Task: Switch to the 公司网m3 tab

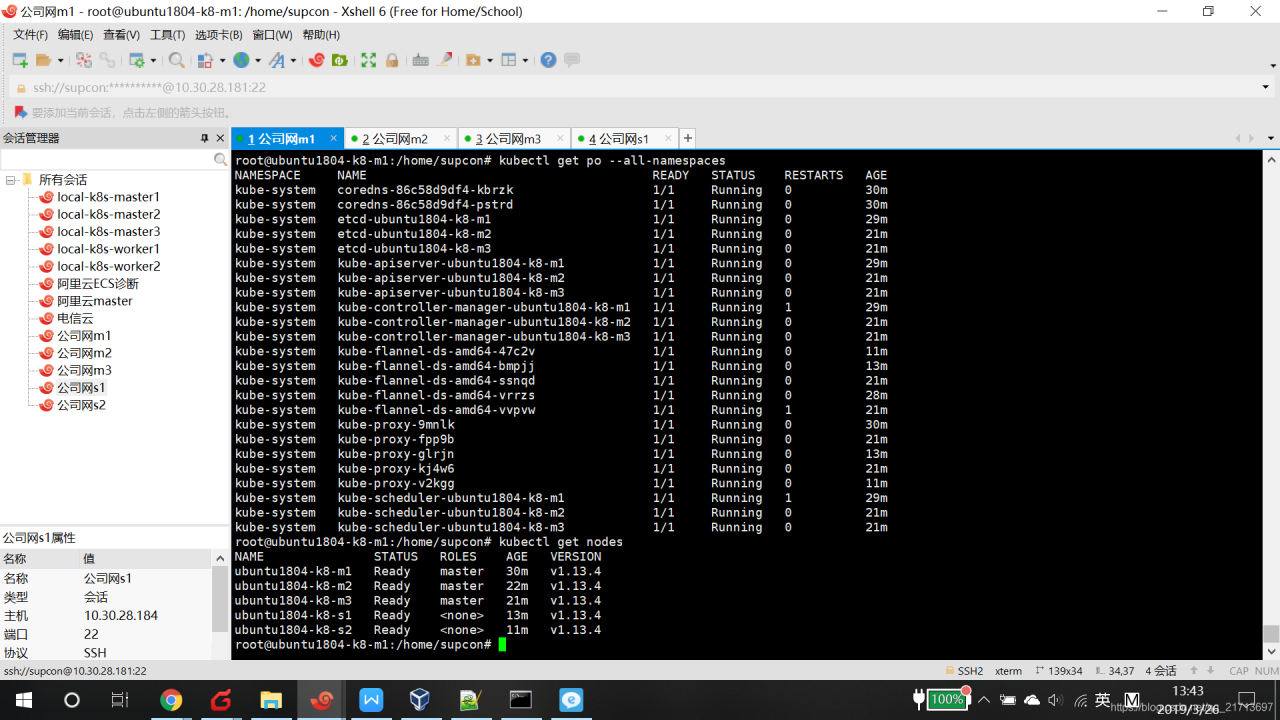Action: tap(513, 139)
